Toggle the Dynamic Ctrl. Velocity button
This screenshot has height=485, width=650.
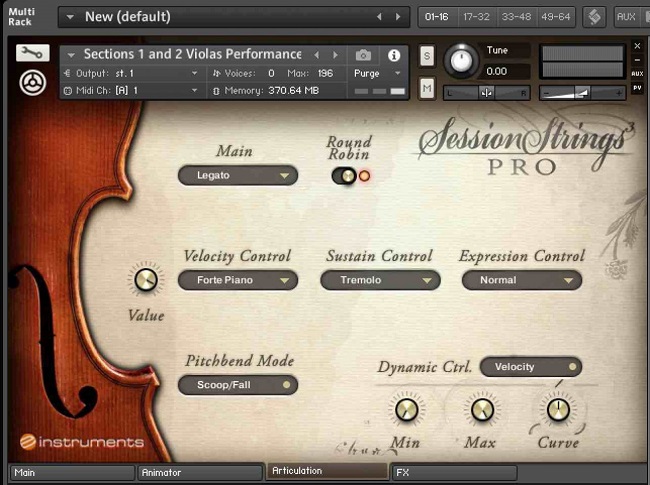531,367
